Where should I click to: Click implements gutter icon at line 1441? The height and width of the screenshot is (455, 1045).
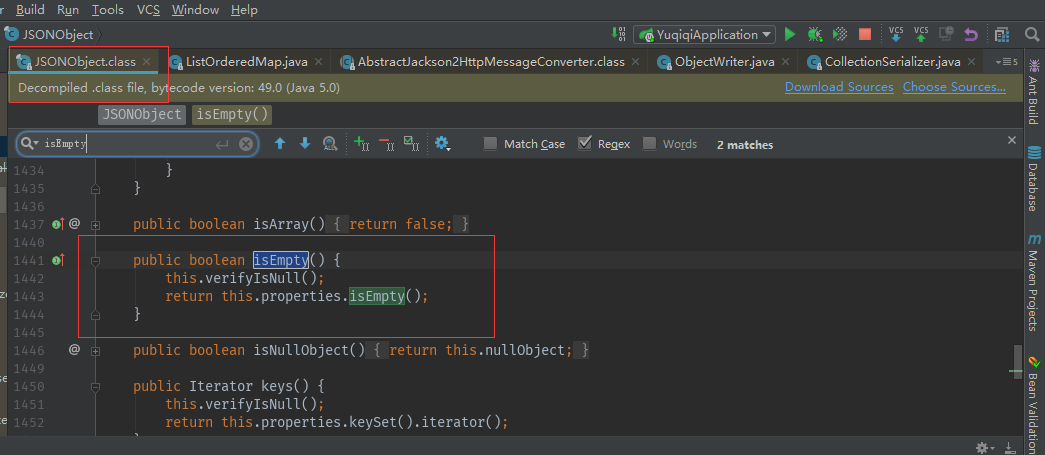[57, 260]
